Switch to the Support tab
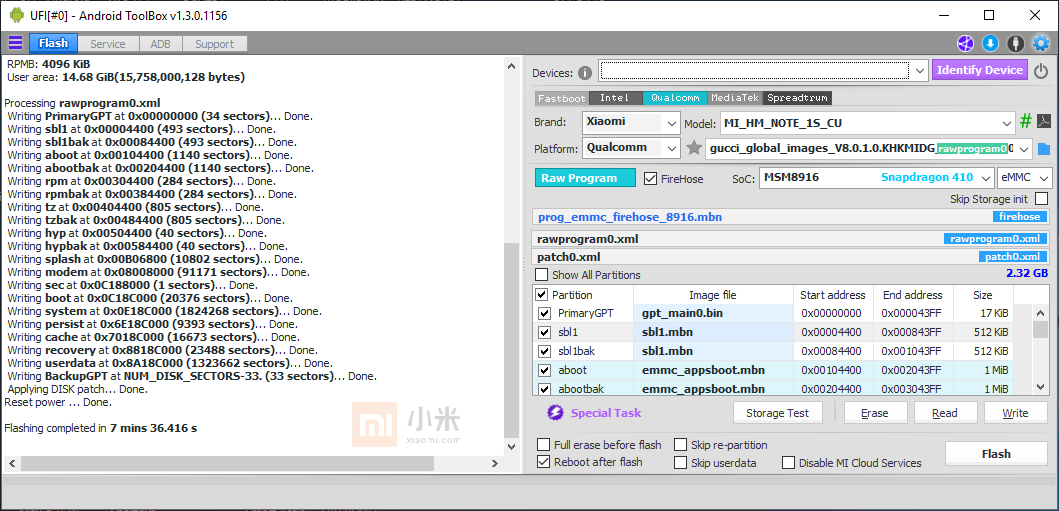Image resolution: width=1059 pixels, height=511 pixels. (214, 44)
